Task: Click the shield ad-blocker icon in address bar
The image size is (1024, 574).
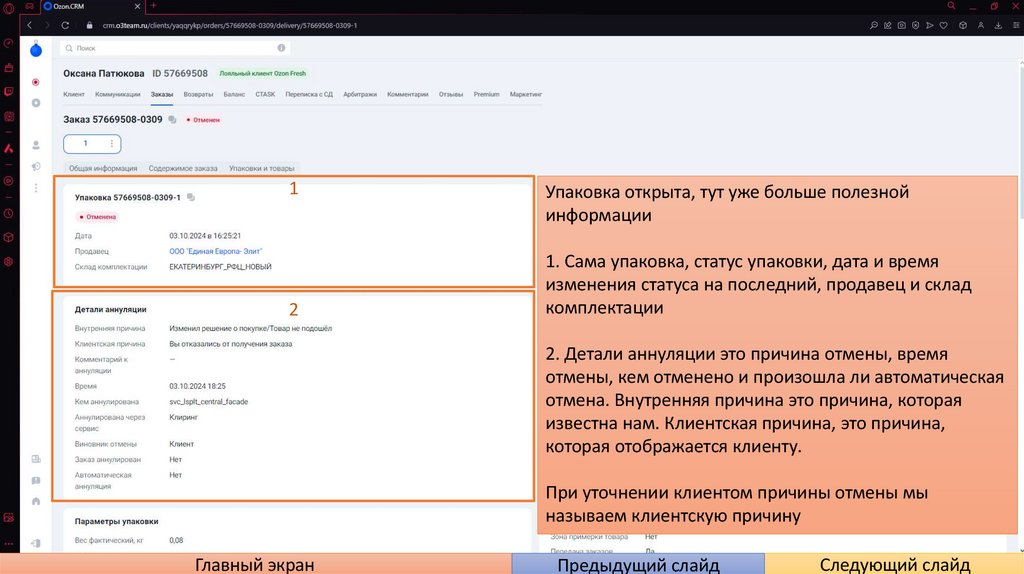Action: coord(916,25)
